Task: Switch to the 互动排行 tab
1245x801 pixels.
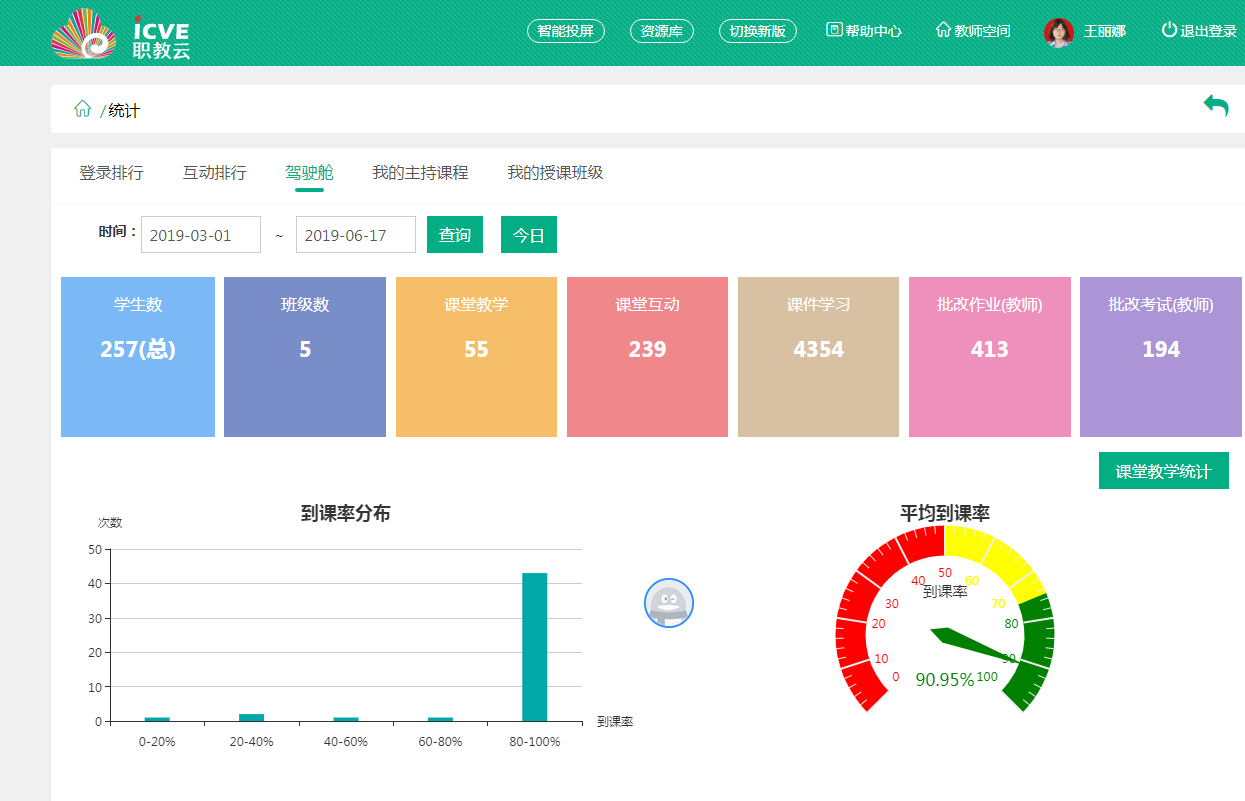Action: pyautogui.click(x=214, y=173)
